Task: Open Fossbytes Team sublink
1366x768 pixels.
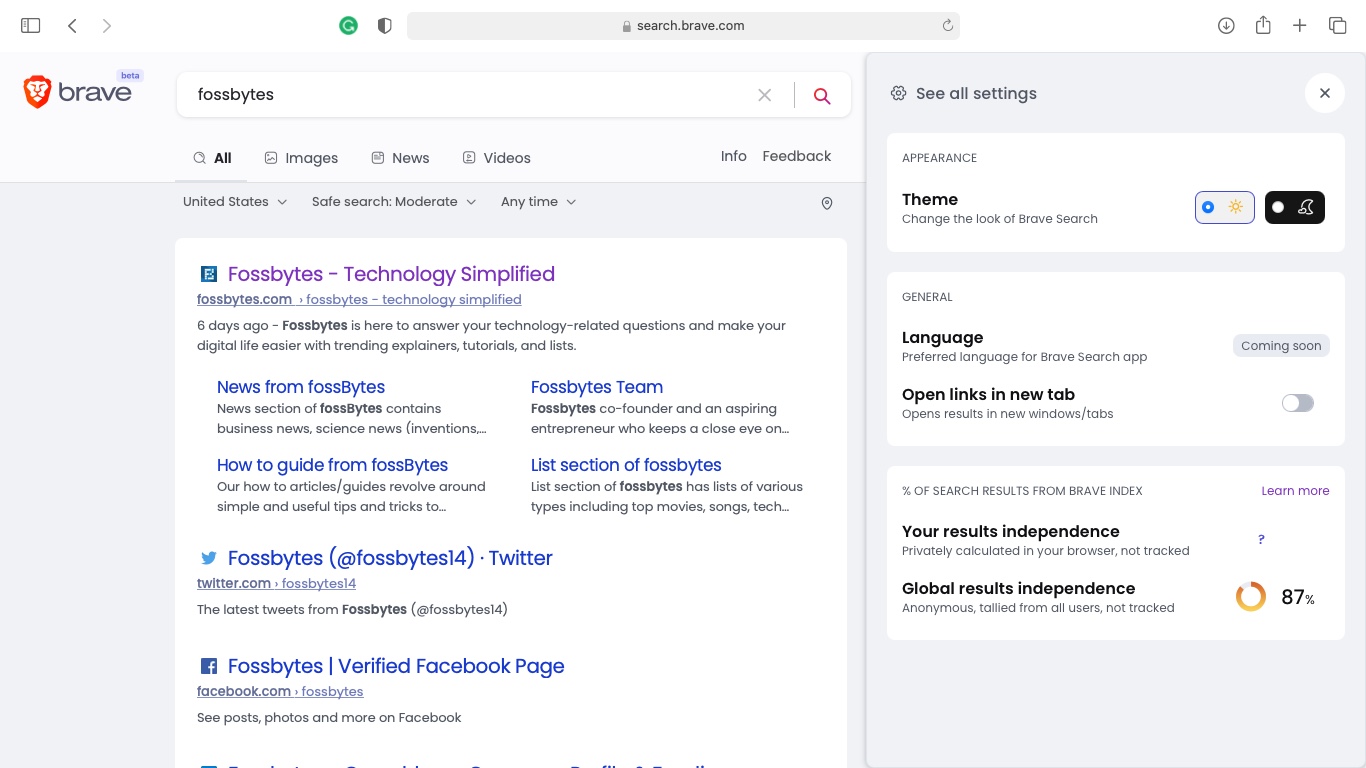Action: (x=597, y=387)
